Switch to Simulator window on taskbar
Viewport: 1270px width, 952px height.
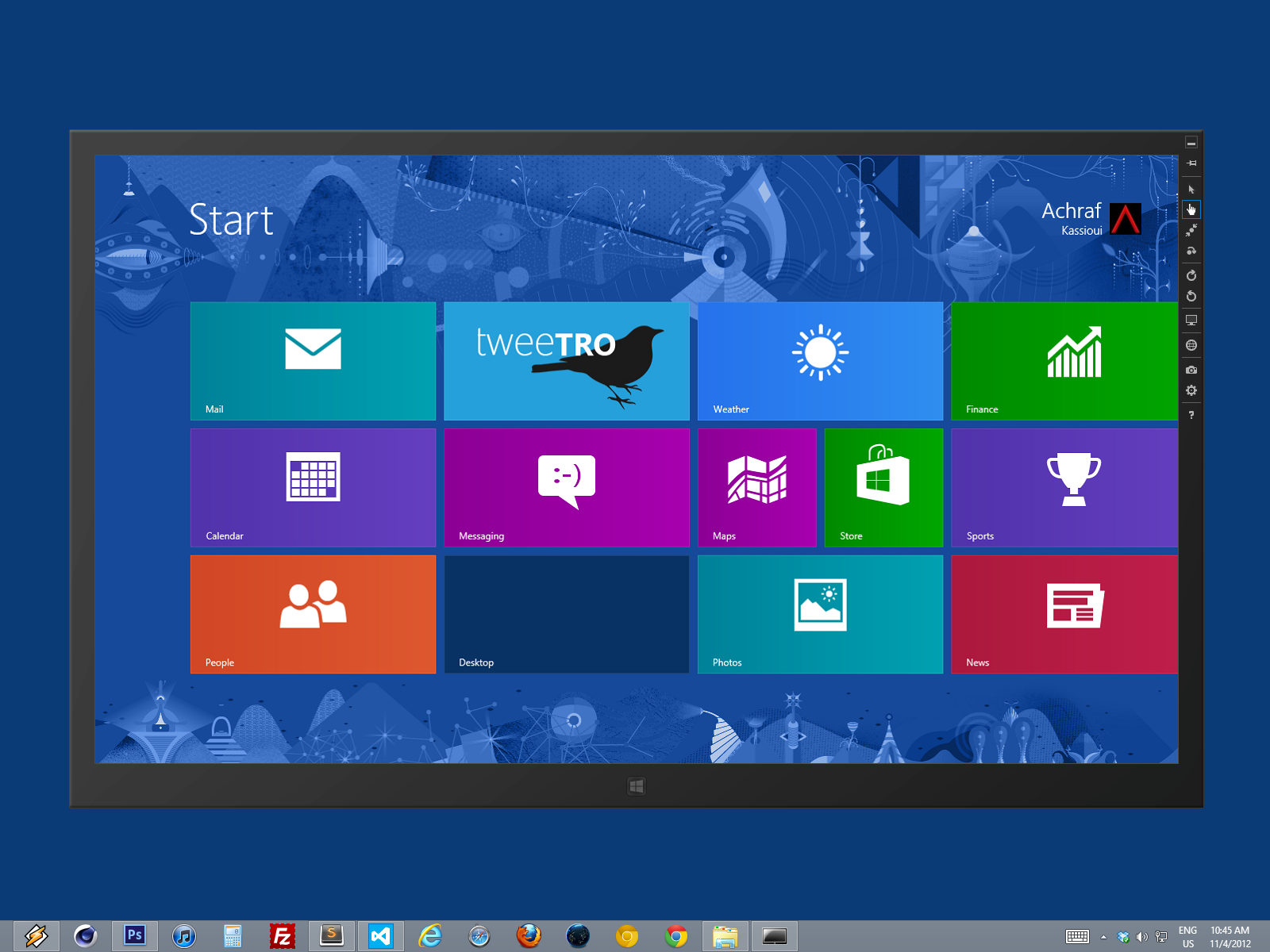pos(774,936)
